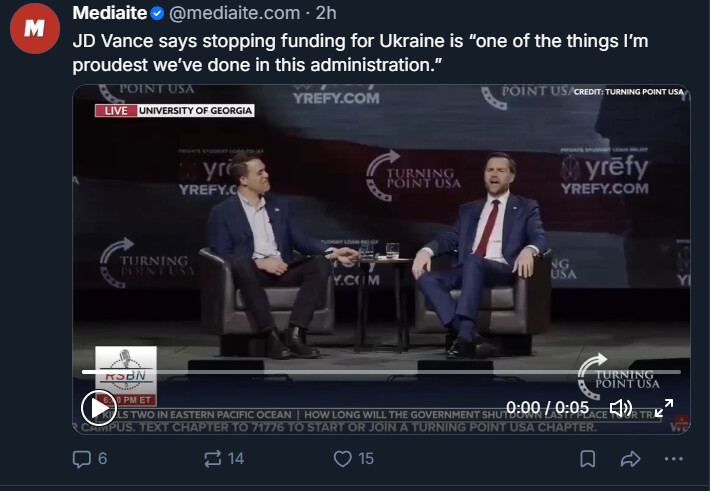Screen dimensions: 710x491
Task: Share the post via arrow icon
Action: point(630,459)
